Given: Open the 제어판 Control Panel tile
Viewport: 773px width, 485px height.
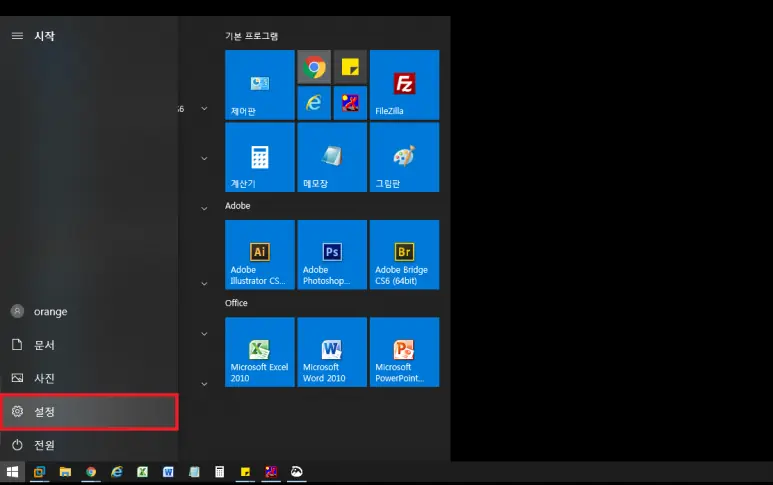Looking at the screenshot, I should 260,85.
